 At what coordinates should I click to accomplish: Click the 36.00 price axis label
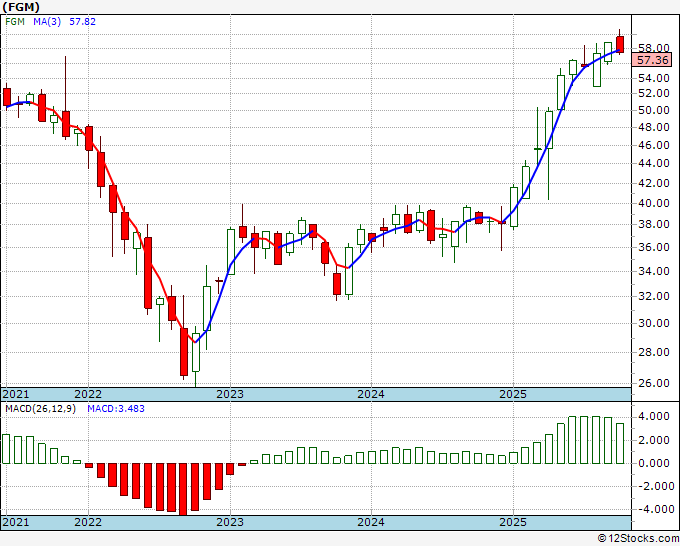(x=654, y=247)
